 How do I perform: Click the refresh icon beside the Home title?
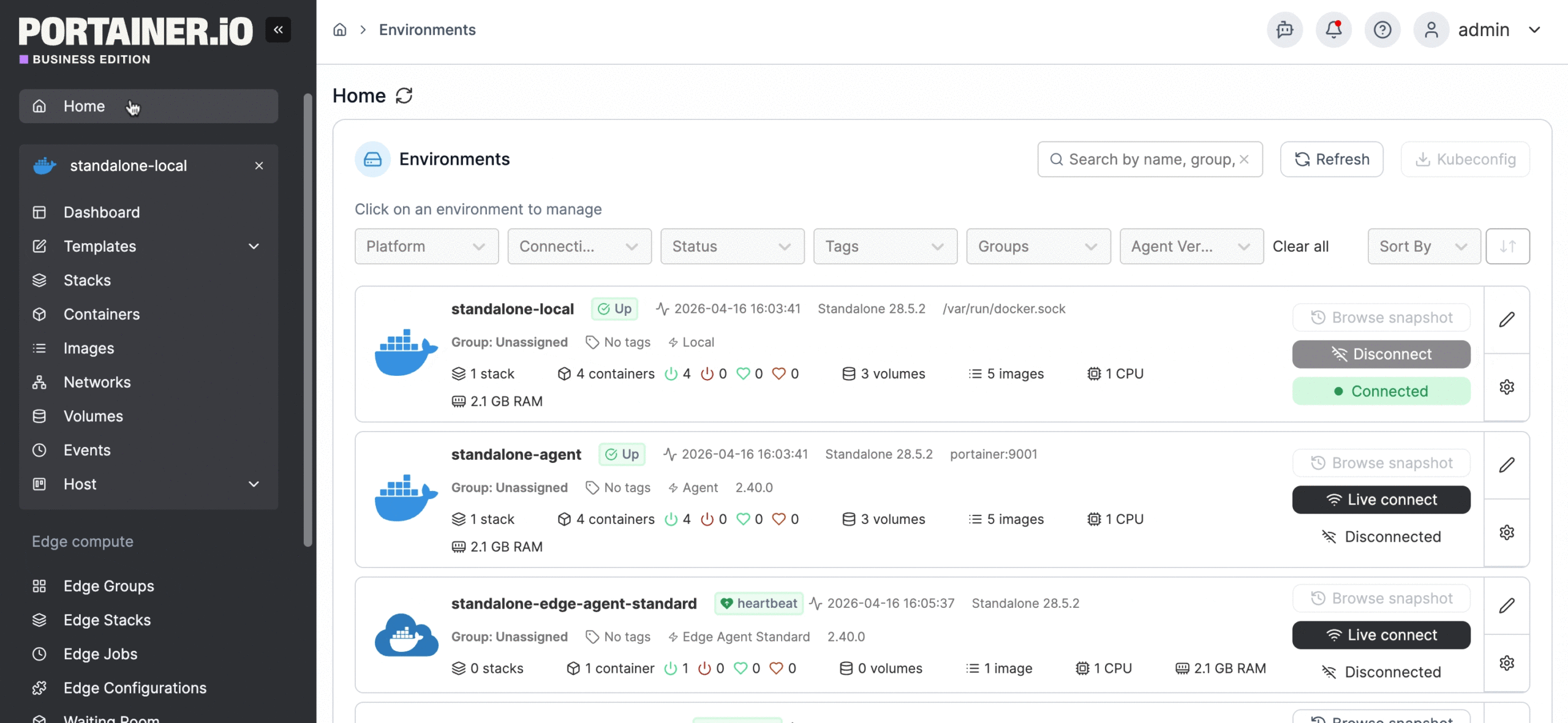click(404, 96)
